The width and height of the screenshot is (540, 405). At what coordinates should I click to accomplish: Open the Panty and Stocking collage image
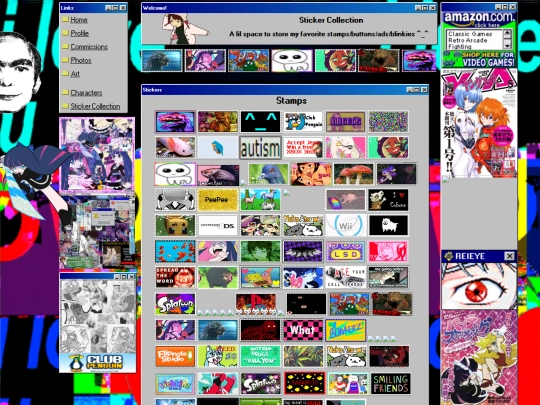[97, 156]
